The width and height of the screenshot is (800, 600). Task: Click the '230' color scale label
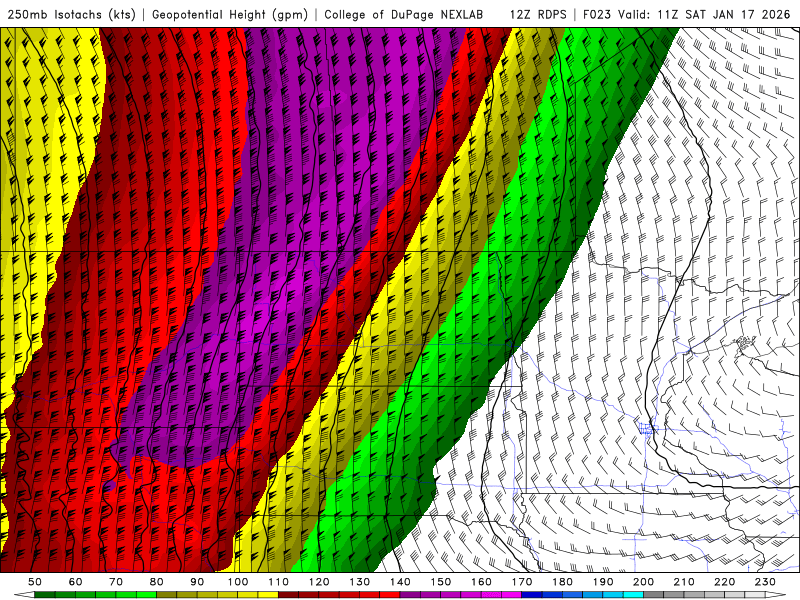[765, 582]
